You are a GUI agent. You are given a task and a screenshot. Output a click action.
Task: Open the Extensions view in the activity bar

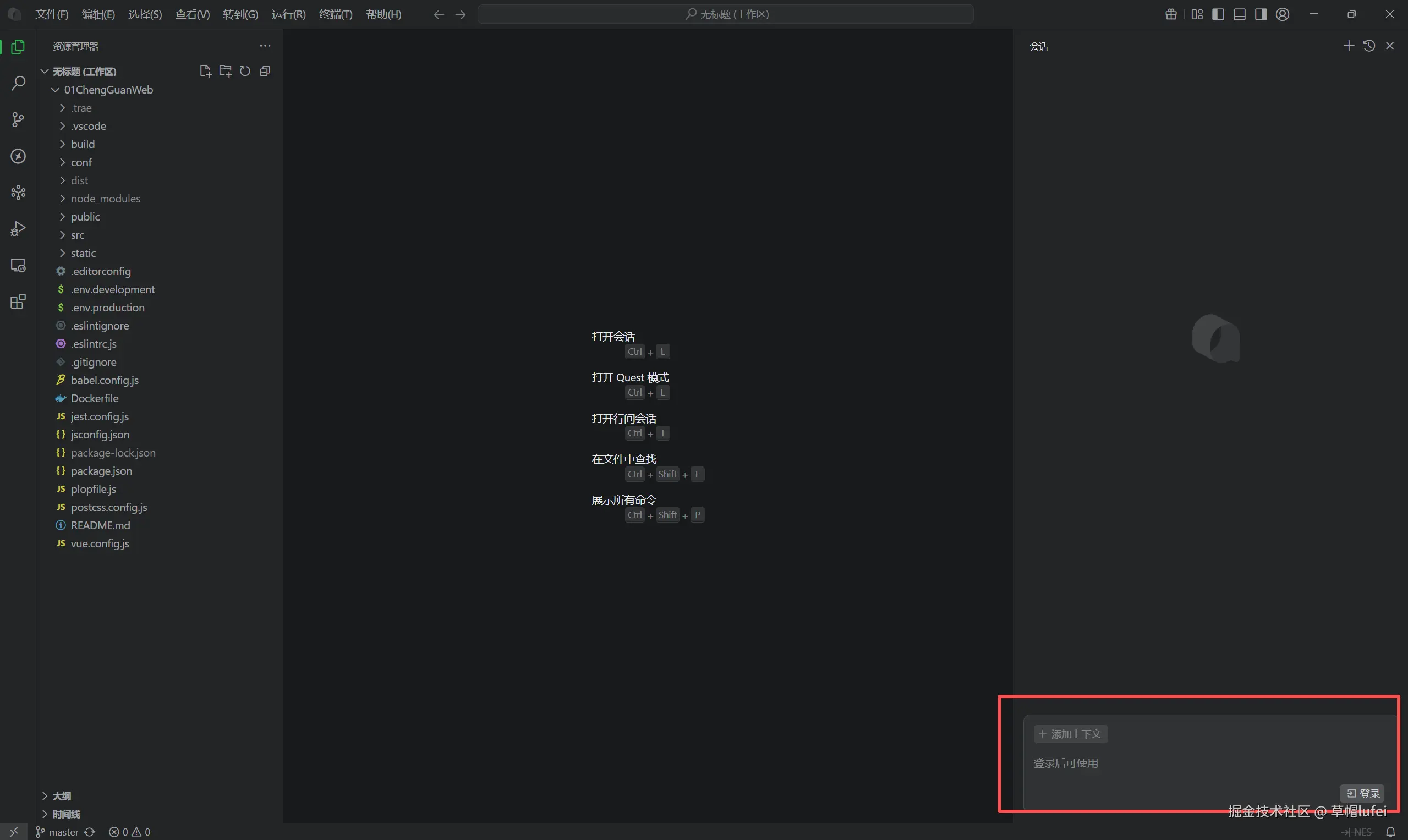coord(18,301)
